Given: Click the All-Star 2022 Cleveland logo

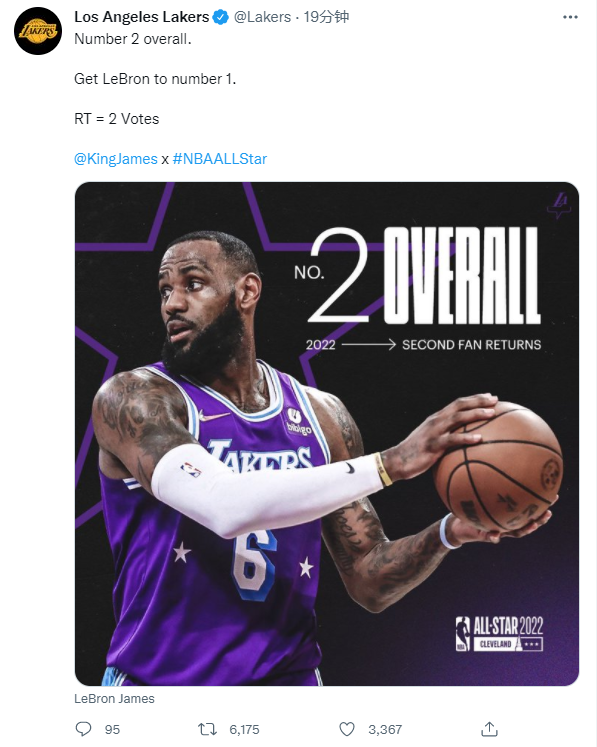Looking at the screenshot, I should [499, 634].
